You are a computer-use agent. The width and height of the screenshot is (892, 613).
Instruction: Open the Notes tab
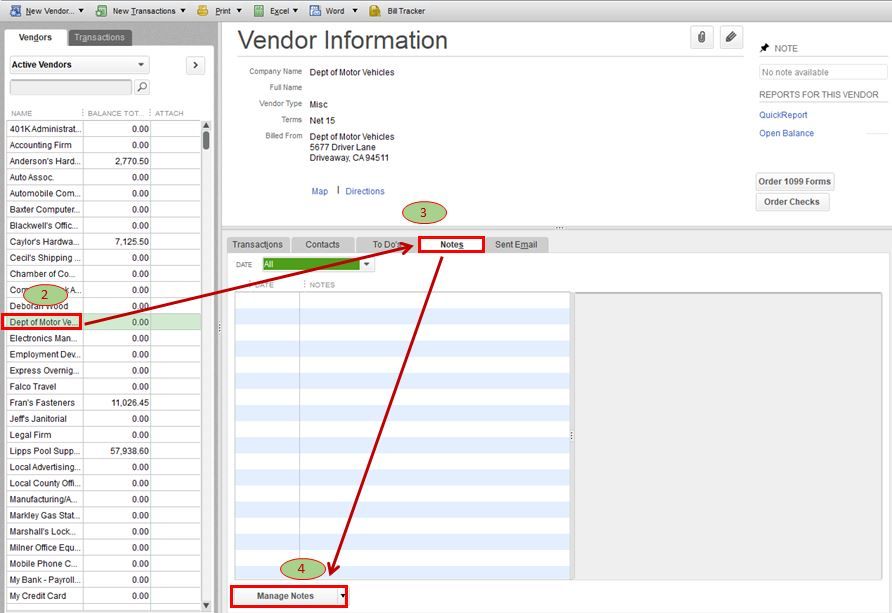coord(452,245)
